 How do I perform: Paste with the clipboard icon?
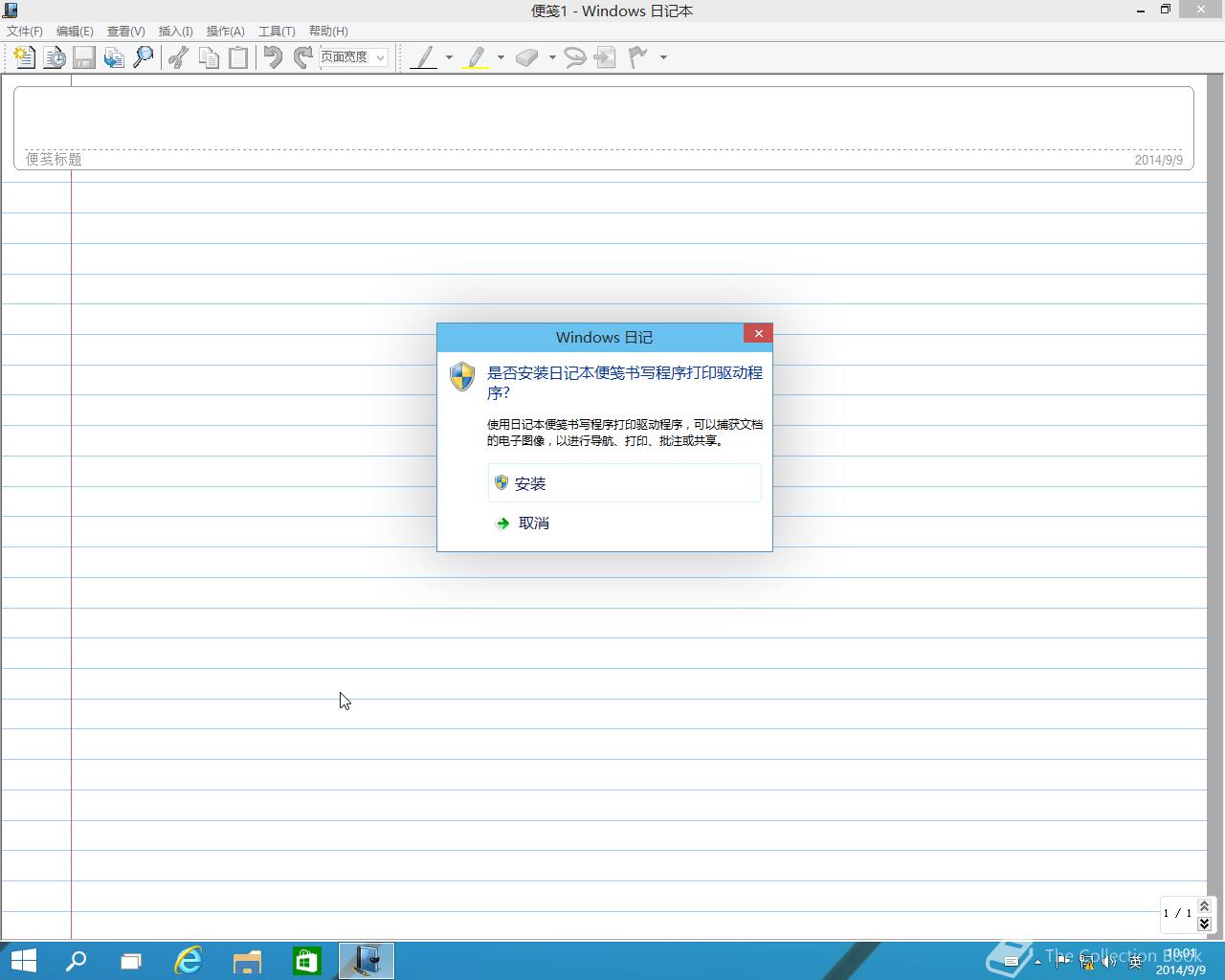(238, 57)
